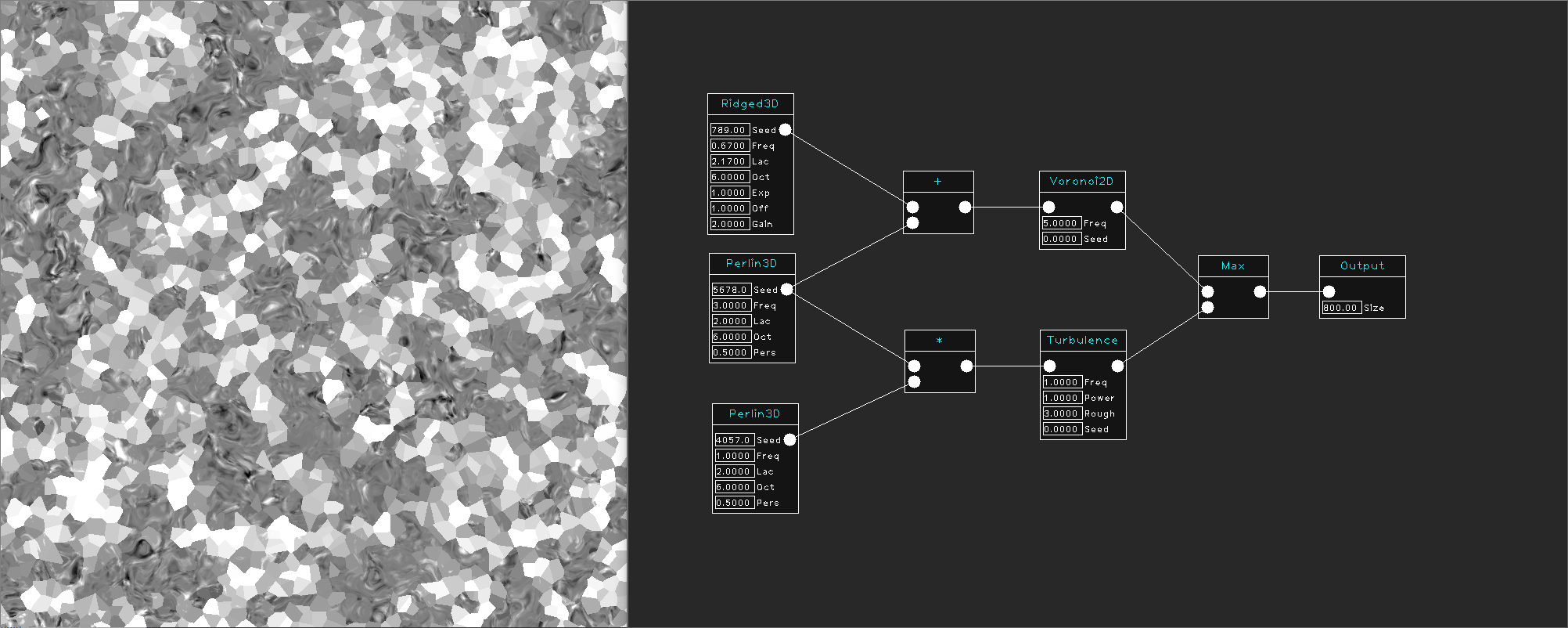
Task: Click the Output node's input port
Action: pyautogui.click(x=1329, y=291)
